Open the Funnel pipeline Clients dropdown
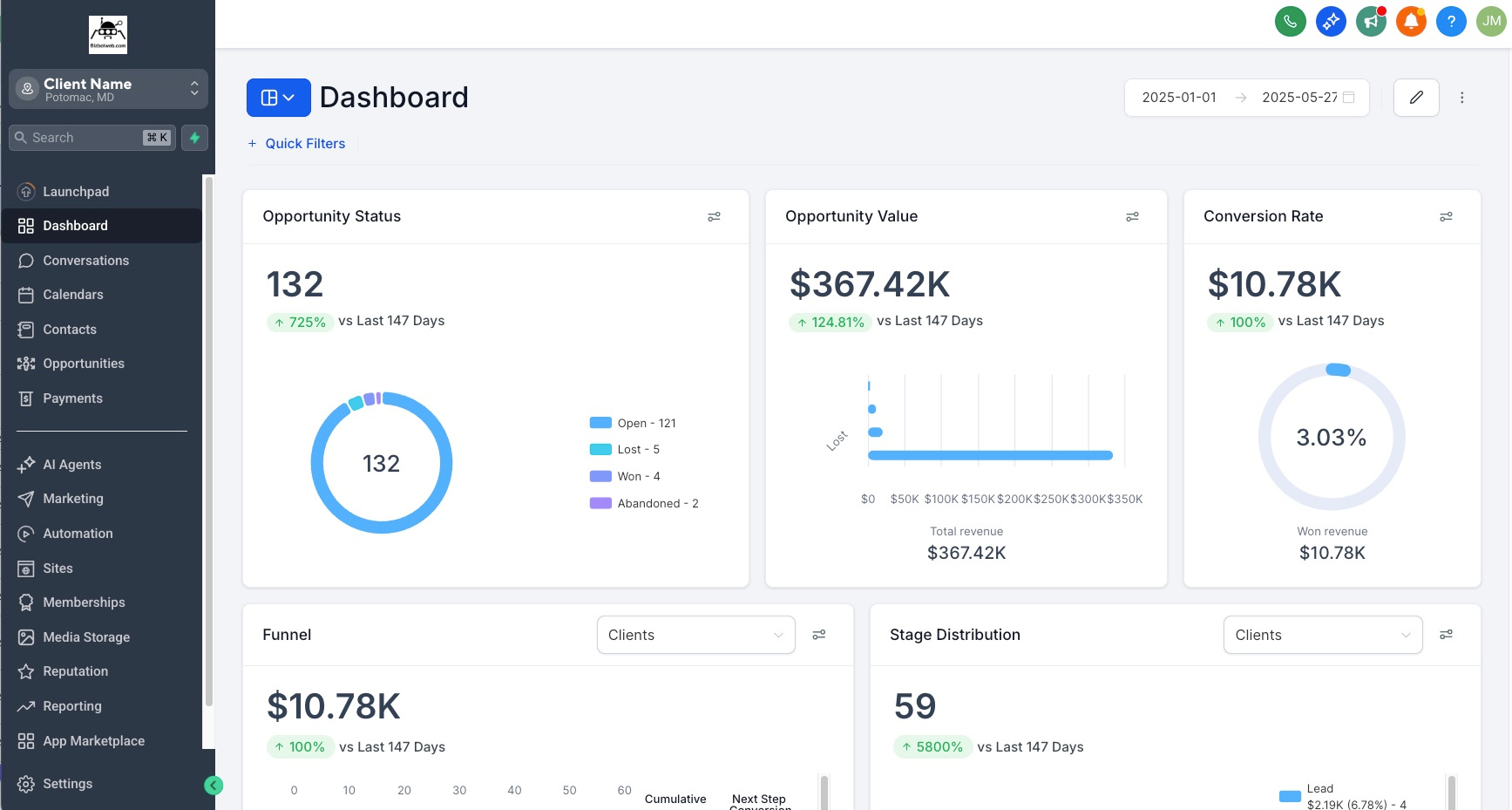 click(x=695, y=635)
